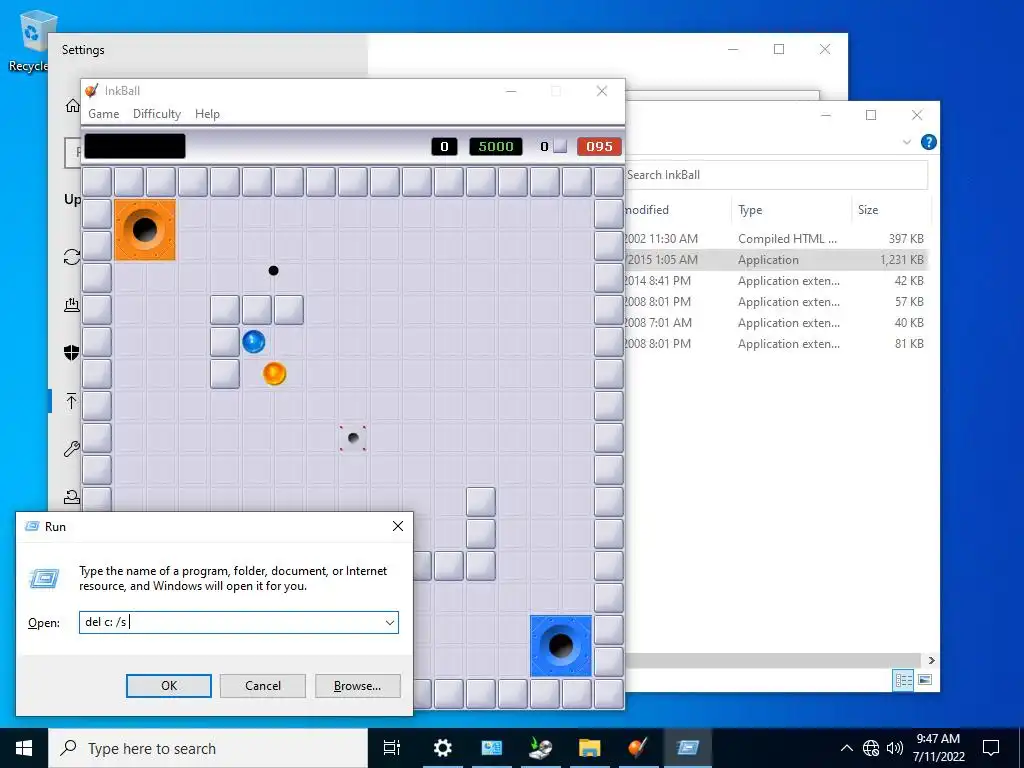Open Windows Security shield in Settings

(72, 353)
